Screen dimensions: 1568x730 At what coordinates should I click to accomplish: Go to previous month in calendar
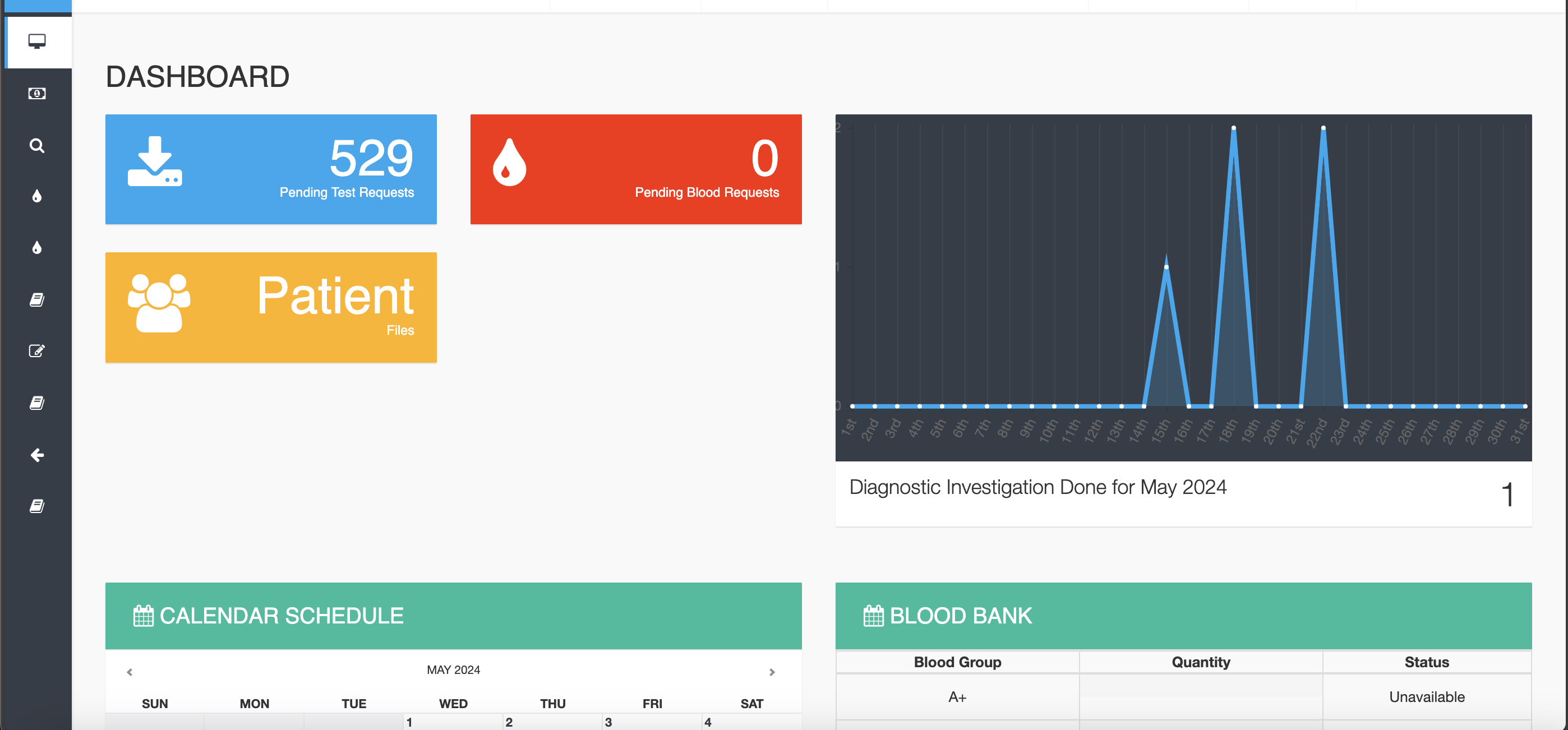(x=130, y=672)
